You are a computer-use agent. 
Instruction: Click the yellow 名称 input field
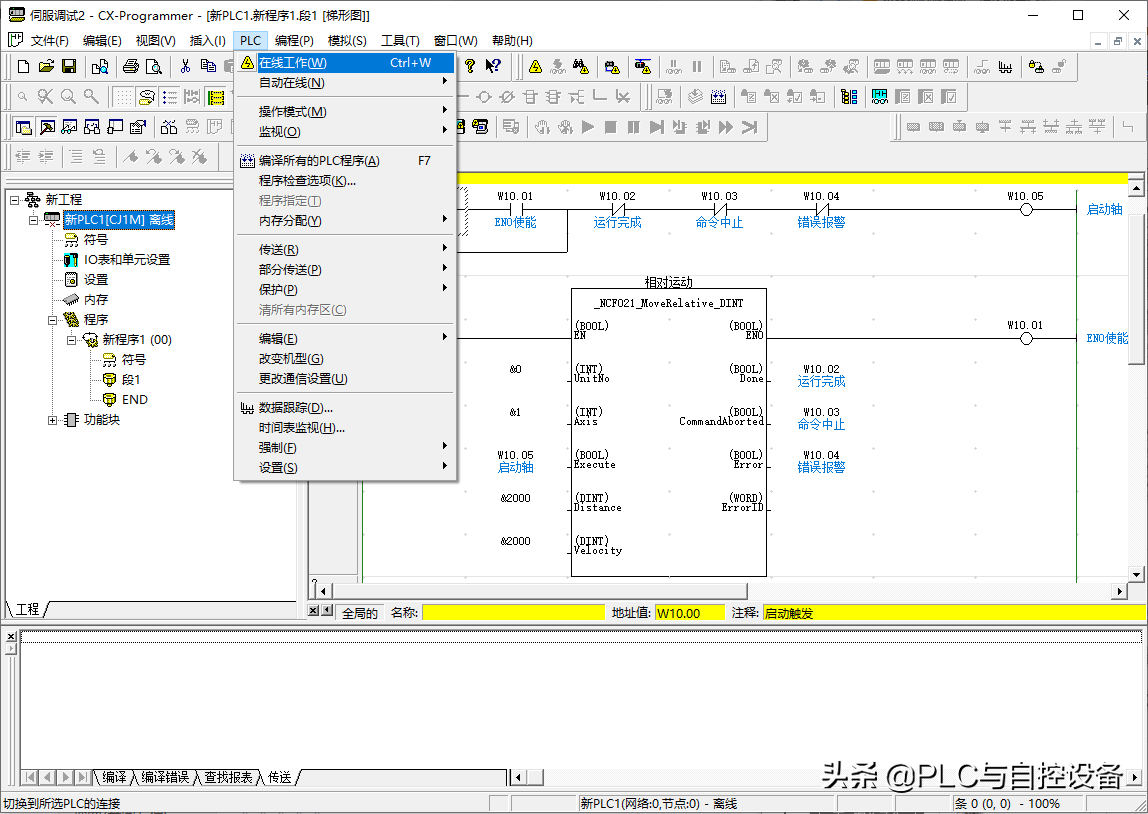[514, 613]
